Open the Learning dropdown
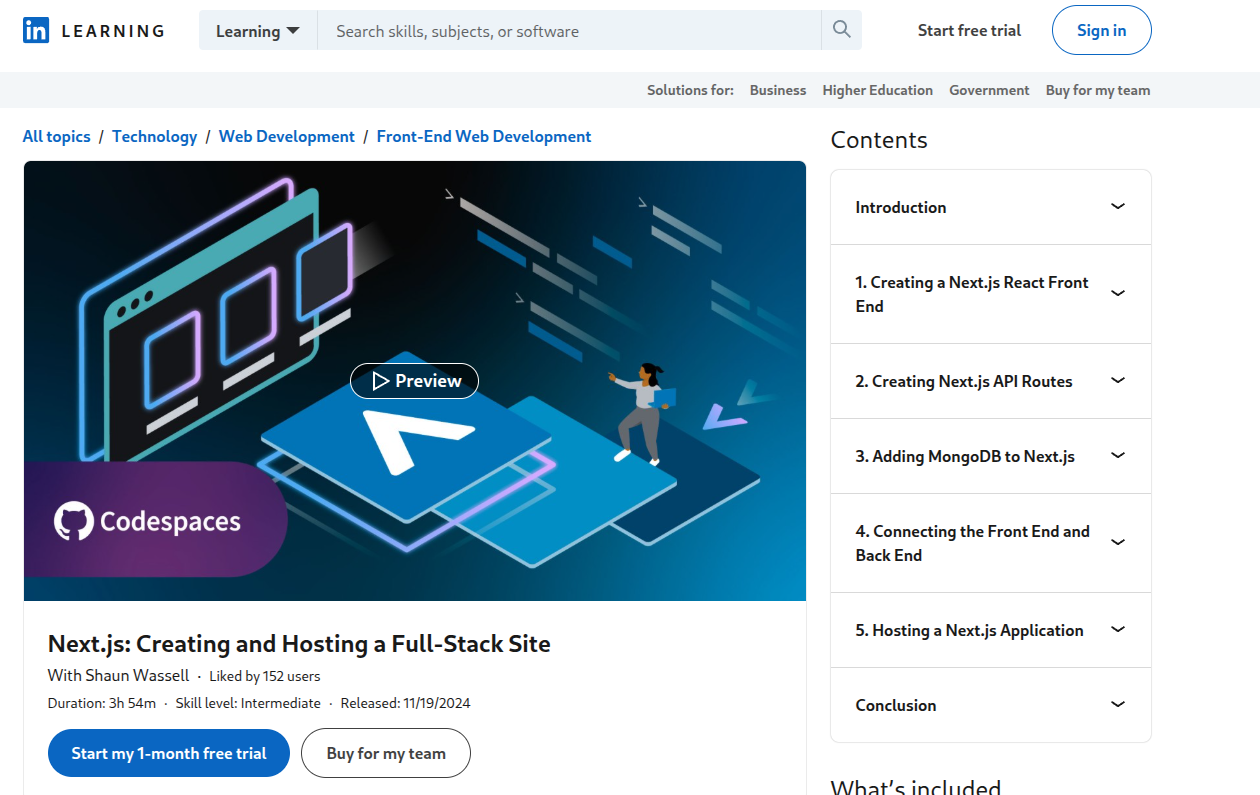 tap(258, 31)
